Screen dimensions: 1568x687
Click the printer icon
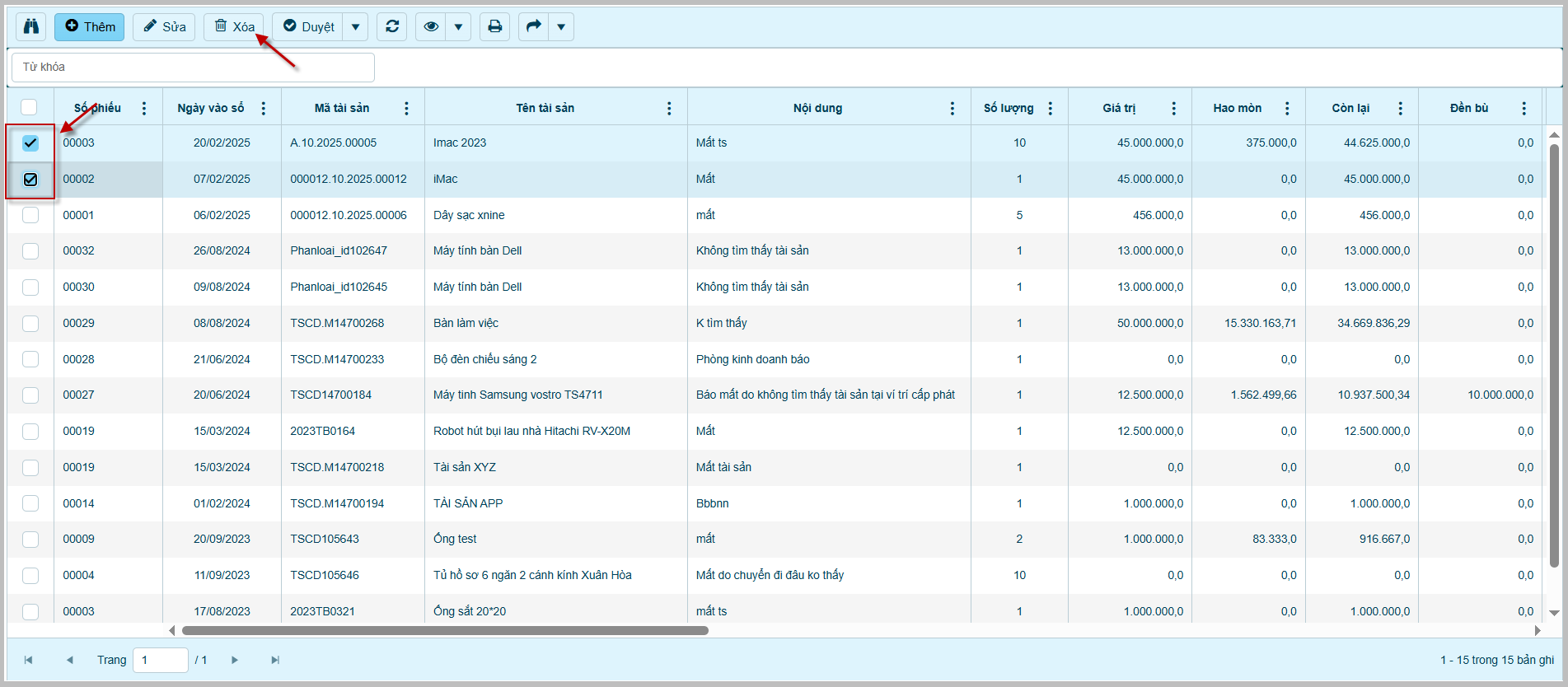pyautogui.click(x=494, y=26)
